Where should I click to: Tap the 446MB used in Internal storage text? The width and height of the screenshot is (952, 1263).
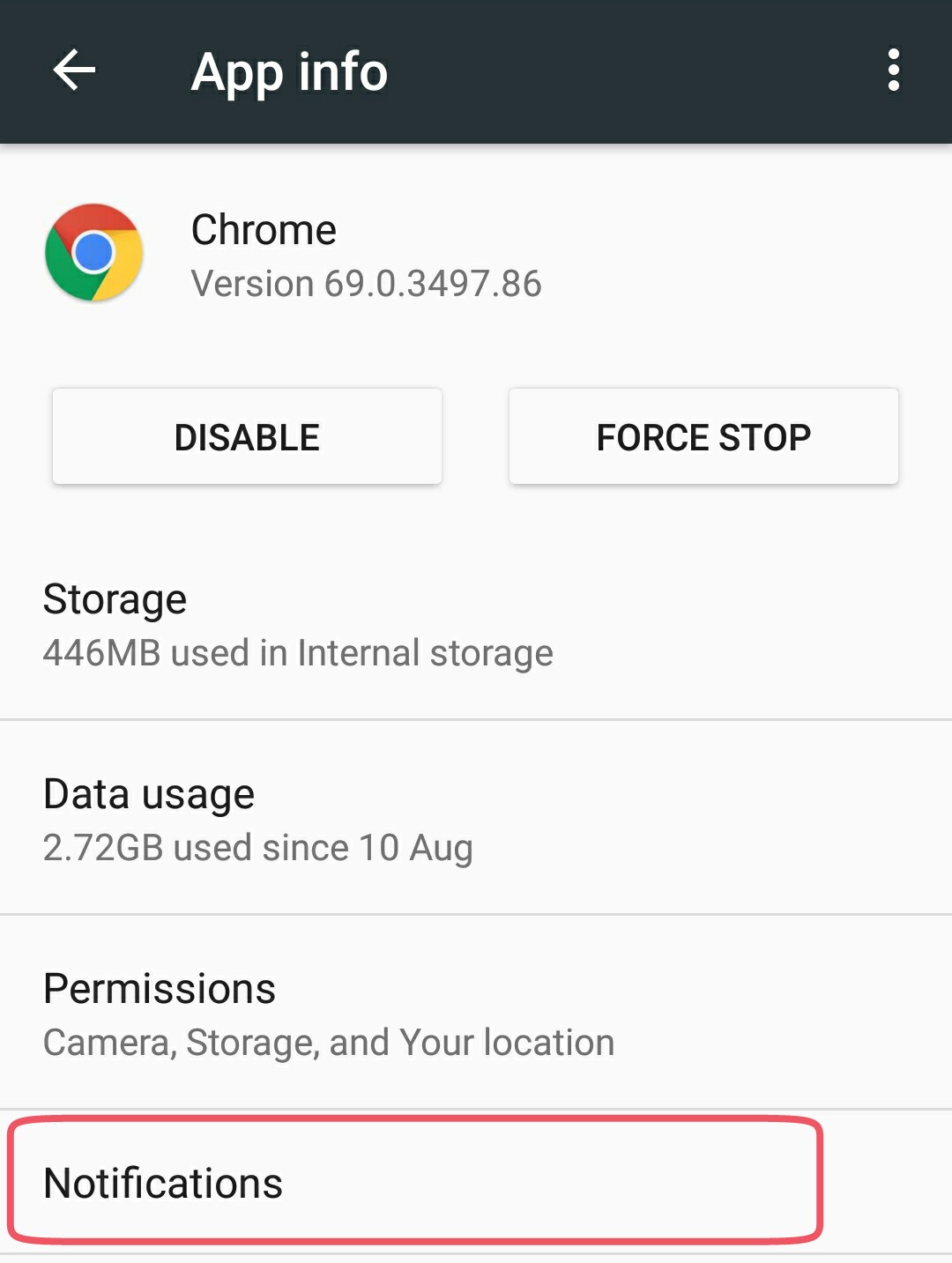click(x=298, y=653)
